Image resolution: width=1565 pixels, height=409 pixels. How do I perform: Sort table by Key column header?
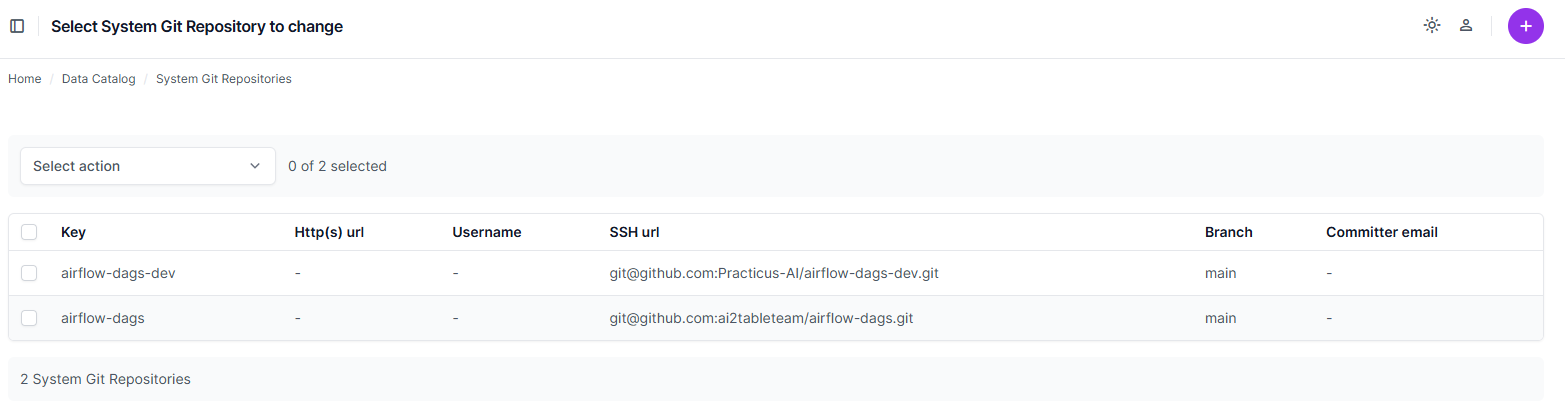pyautogui.click(x=73, y=232)
